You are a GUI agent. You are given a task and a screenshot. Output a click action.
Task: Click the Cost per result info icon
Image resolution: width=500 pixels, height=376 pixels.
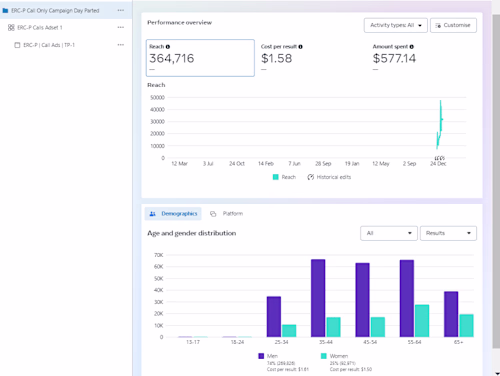(x=300, y=47)
